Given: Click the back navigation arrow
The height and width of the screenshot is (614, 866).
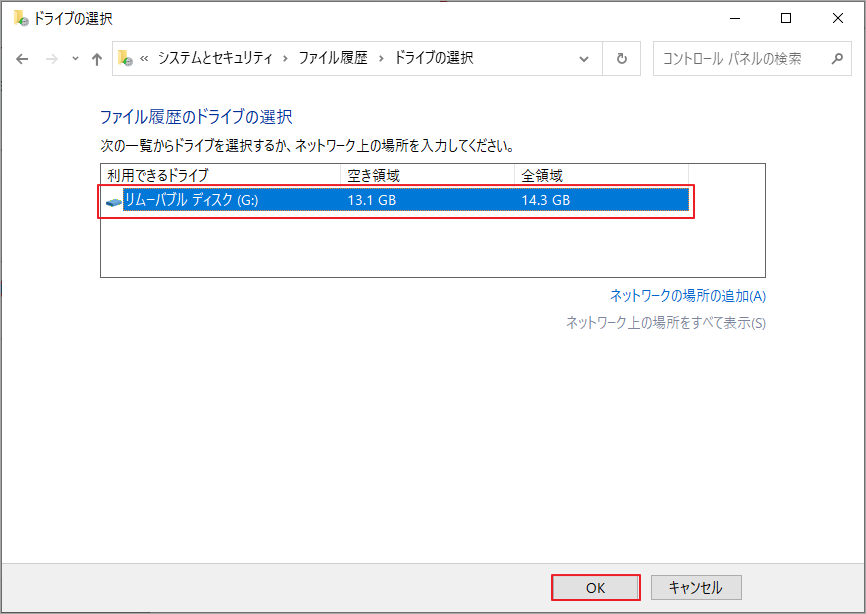Looking at the screenshot, I should tap(21, 58).
